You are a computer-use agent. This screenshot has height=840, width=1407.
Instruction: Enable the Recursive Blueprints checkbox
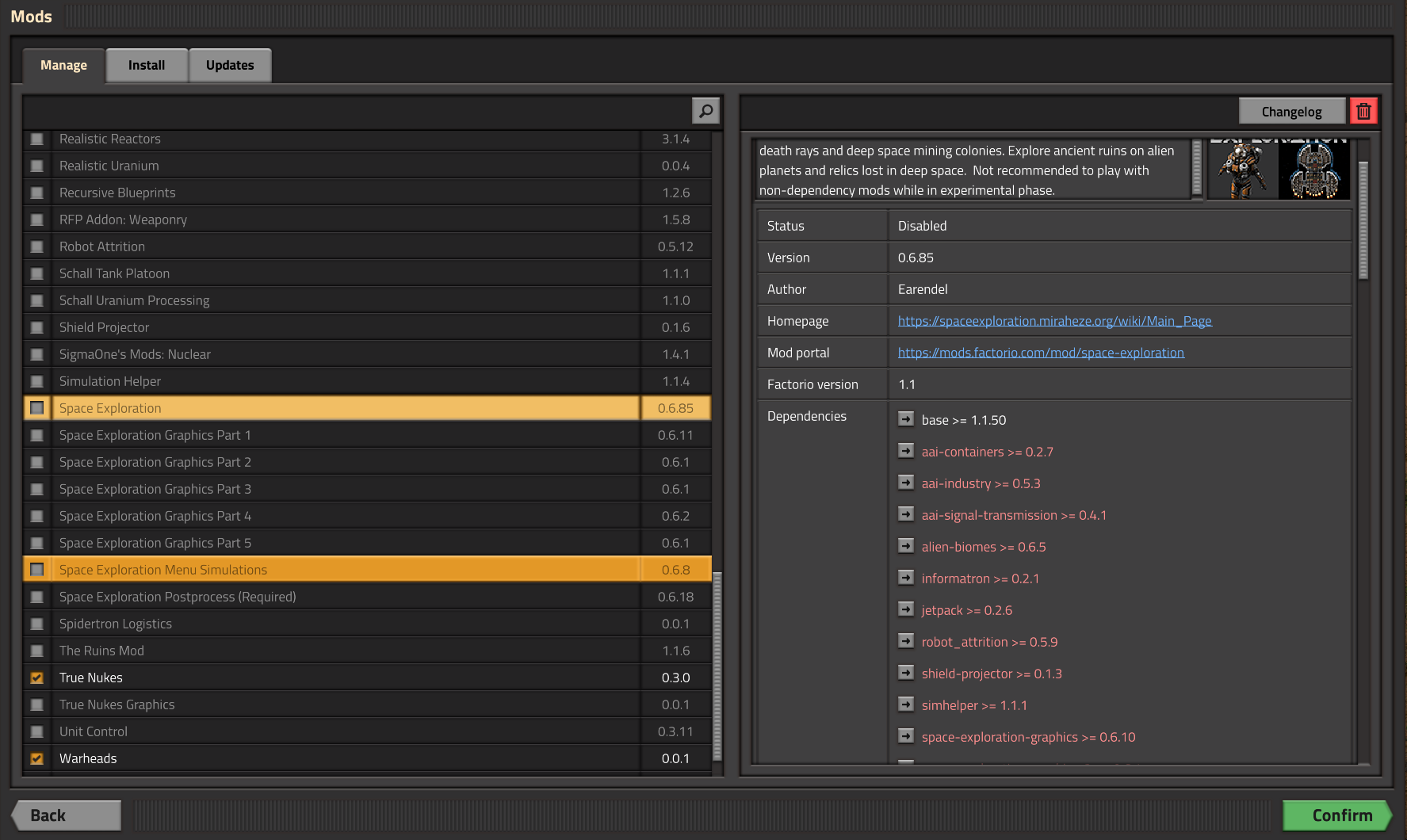pos(36,193)
